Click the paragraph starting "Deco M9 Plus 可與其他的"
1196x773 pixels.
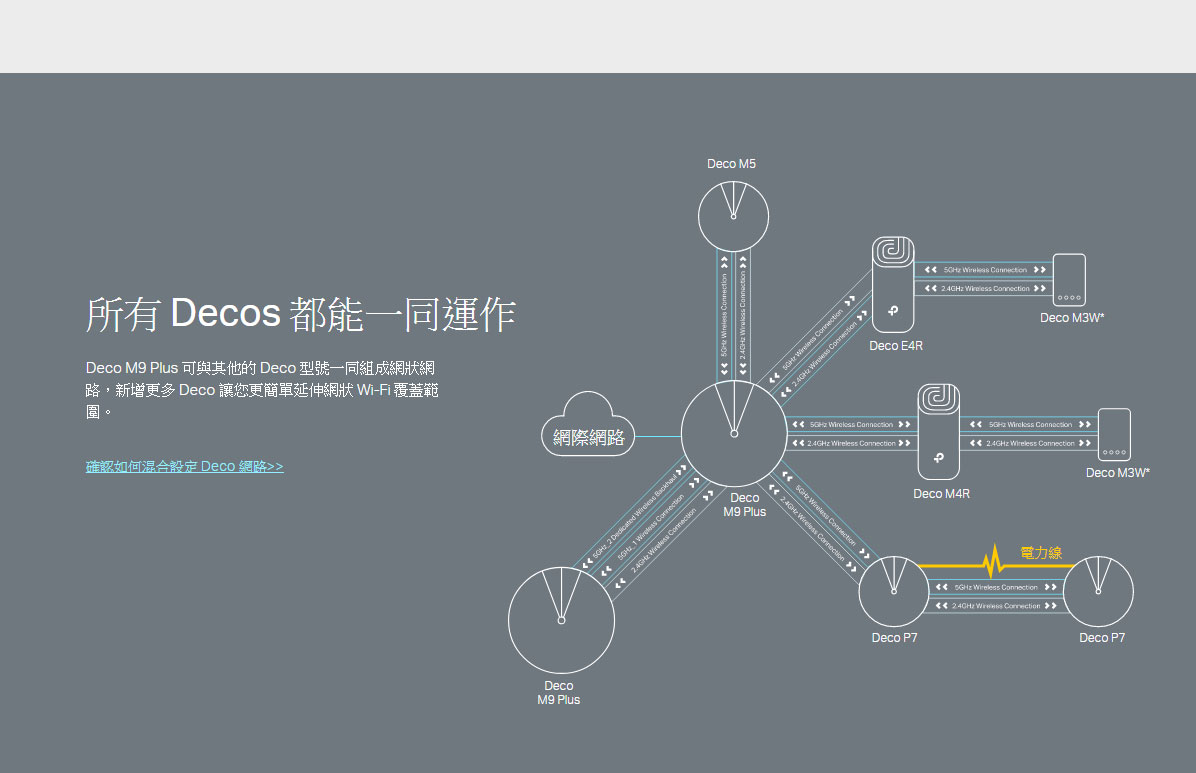[x=262, y=390]
